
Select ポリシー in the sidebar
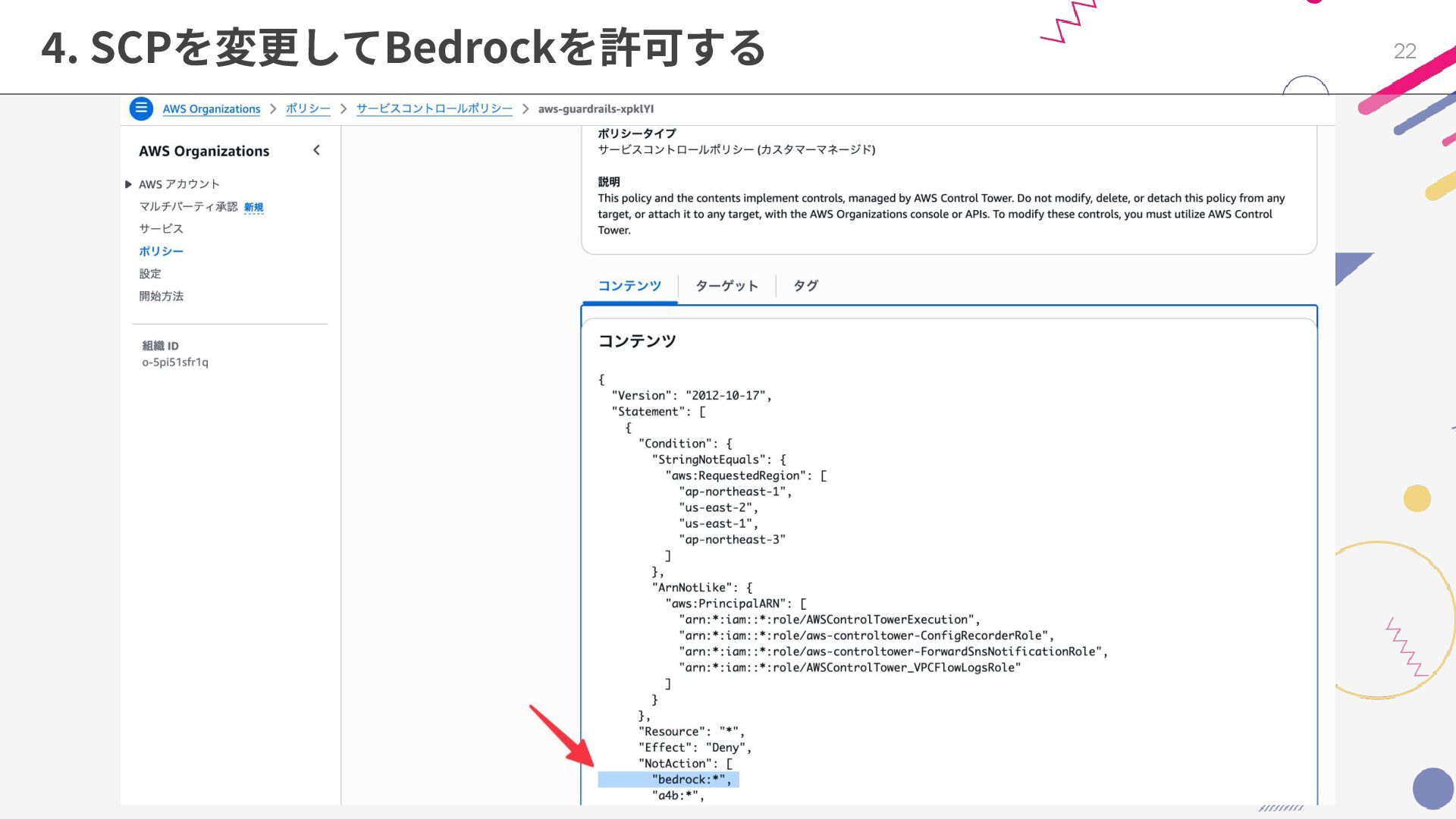(x=161, y=251)
